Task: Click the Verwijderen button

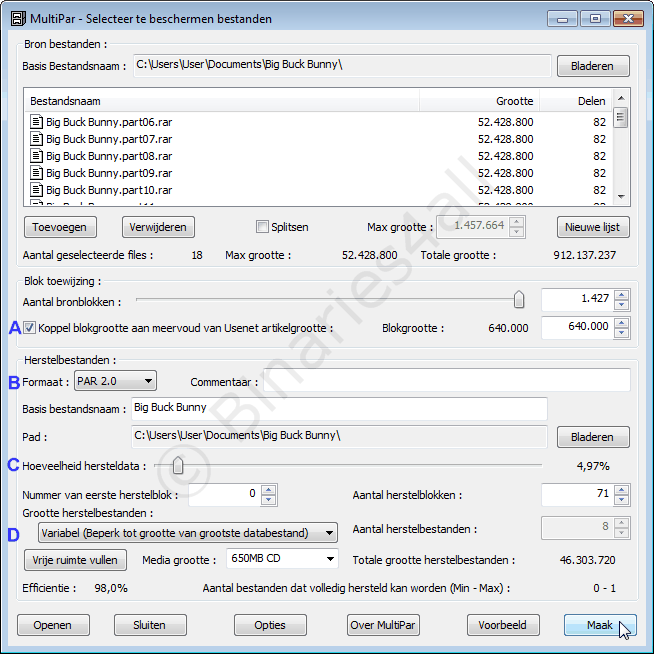Action: click(x=158, y=227)
